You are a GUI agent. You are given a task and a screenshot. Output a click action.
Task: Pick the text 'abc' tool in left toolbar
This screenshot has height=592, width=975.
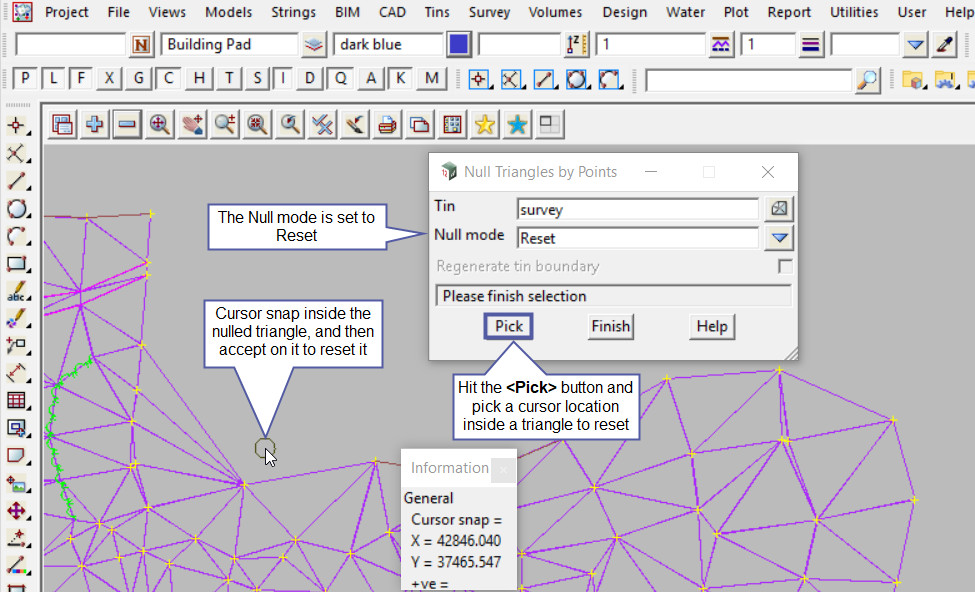16,292
